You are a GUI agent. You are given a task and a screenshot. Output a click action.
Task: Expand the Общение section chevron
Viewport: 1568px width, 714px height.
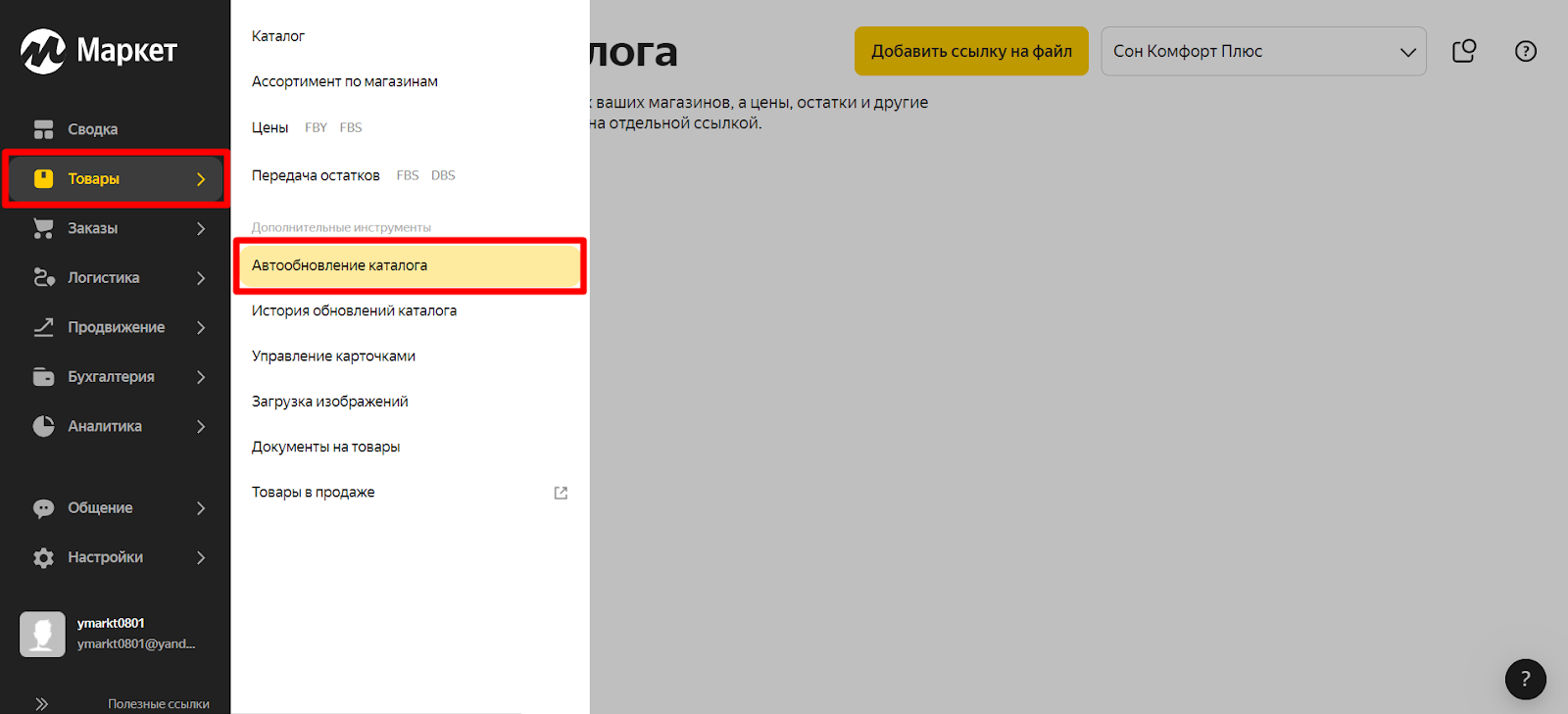201,508
